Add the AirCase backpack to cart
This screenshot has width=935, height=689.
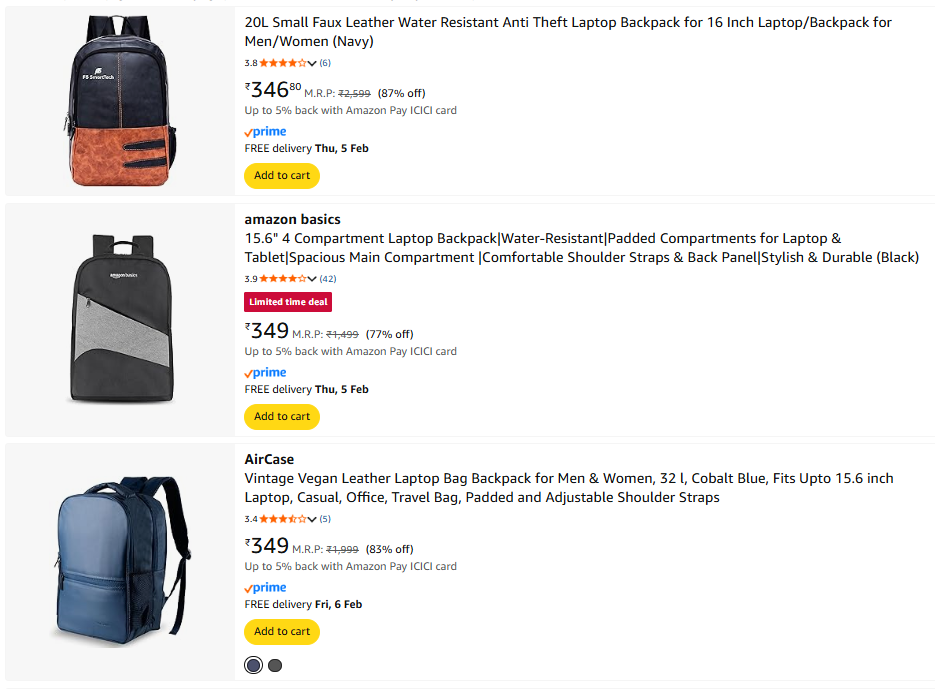coord(282,631)
